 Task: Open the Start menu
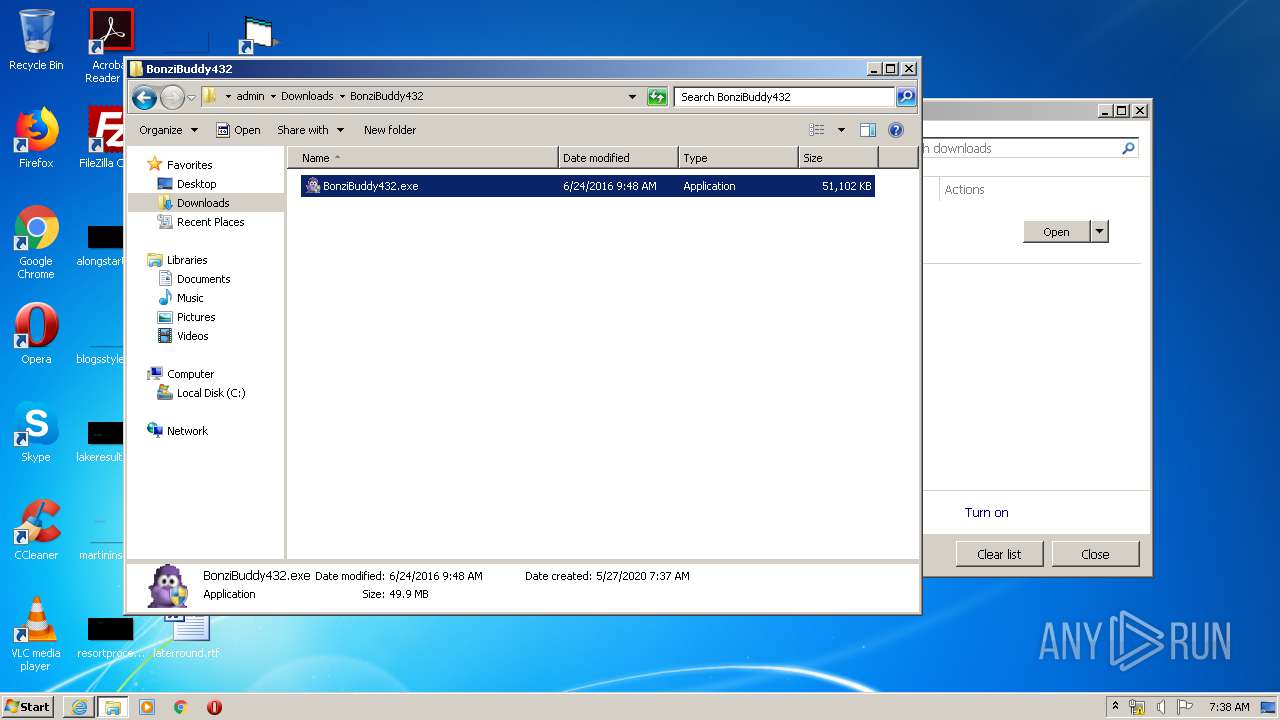pyautogui.click(x=28, y=707)
